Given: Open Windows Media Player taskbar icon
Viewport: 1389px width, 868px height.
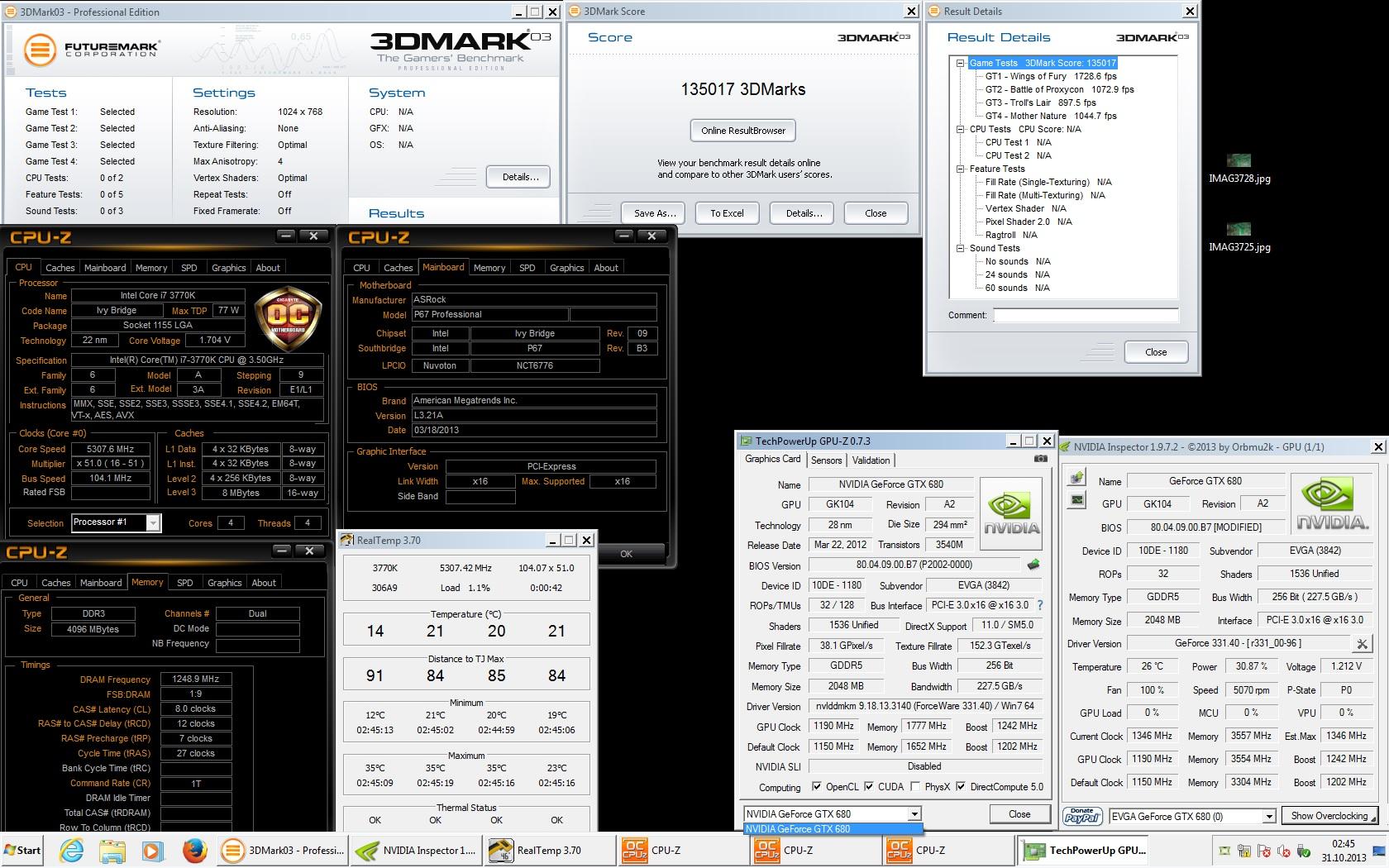Looking at the screenshot, I should point(152,850).
